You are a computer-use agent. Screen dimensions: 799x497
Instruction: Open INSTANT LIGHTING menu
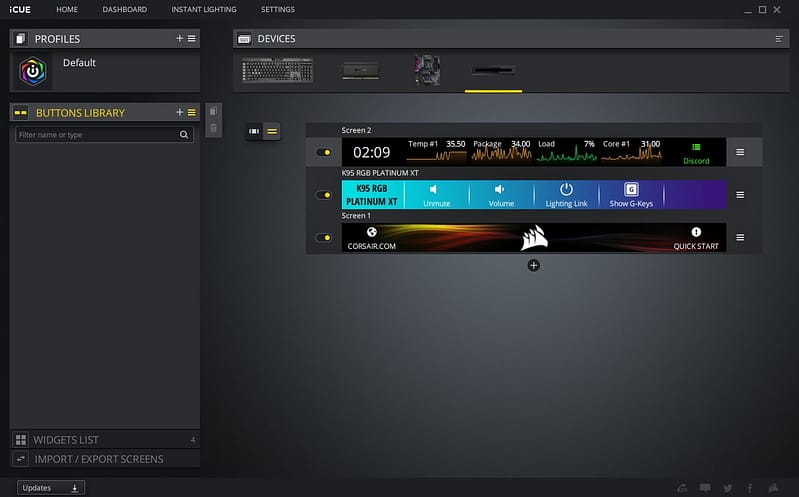point(204,9)
